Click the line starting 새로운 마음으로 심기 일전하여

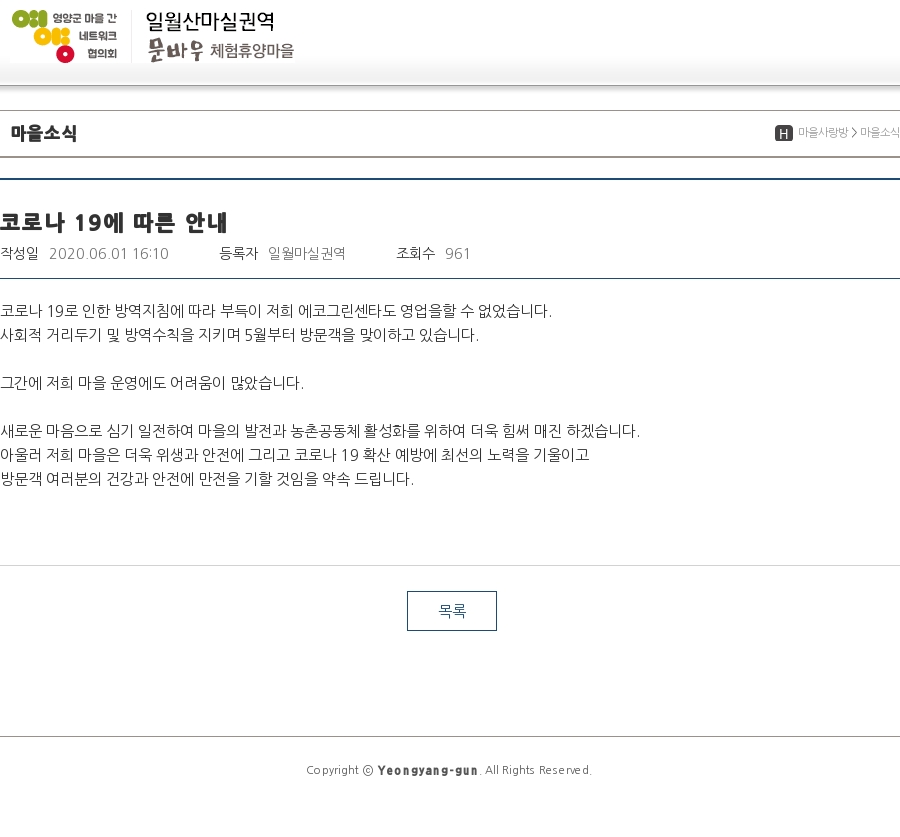coord(320,431)
